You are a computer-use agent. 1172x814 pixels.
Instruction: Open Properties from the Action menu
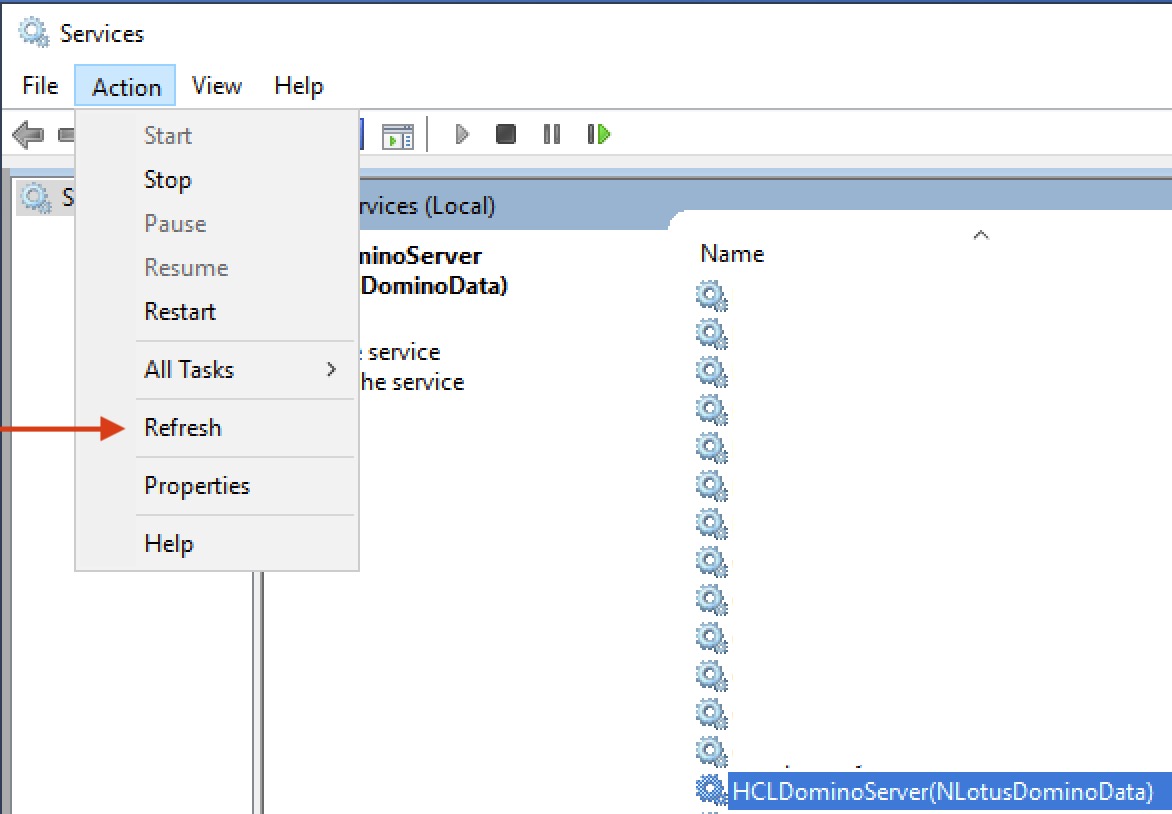click(x=197, y=486)
